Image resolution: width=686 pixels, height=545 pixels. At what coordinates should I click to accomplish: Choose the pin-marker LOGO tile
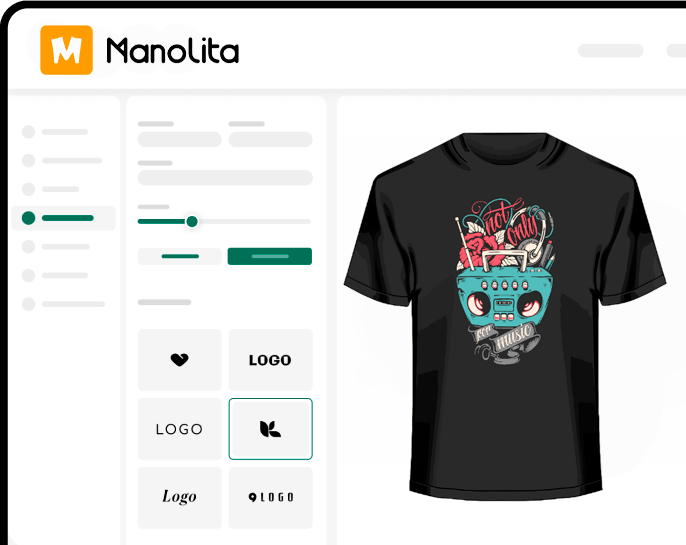point(270,497)
